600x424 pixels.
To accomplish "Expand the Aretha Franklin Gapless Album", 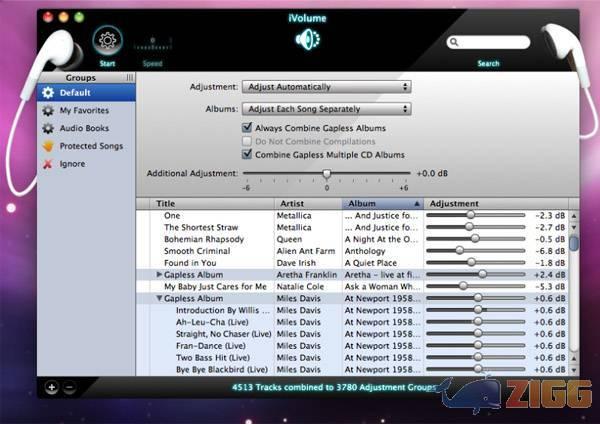I will [160, 274].
